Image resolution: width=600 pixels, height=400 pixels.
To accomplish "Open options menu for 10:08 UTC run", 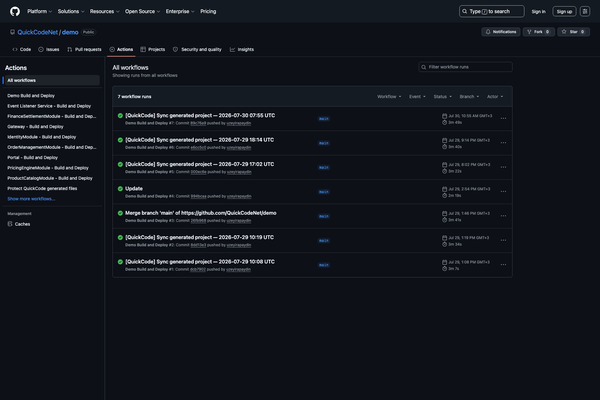I will click(503, 265).
